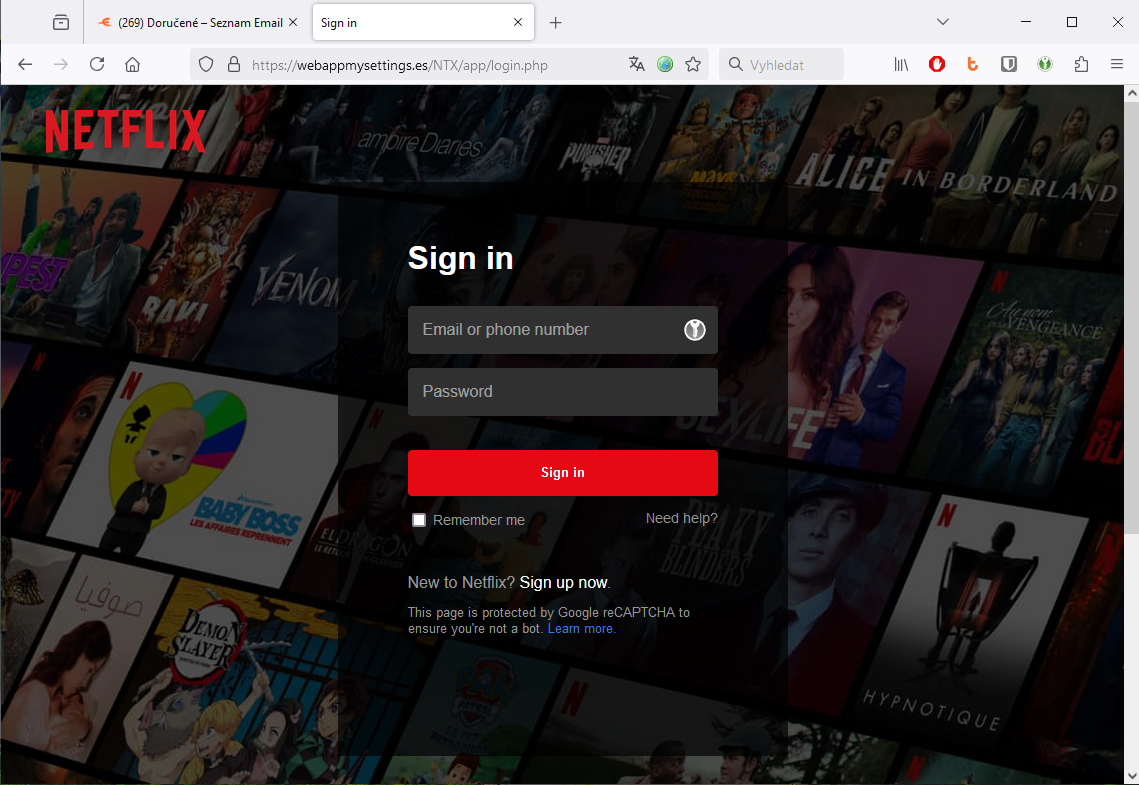Open Firefox View icon in tab strip

click(61, 23)
